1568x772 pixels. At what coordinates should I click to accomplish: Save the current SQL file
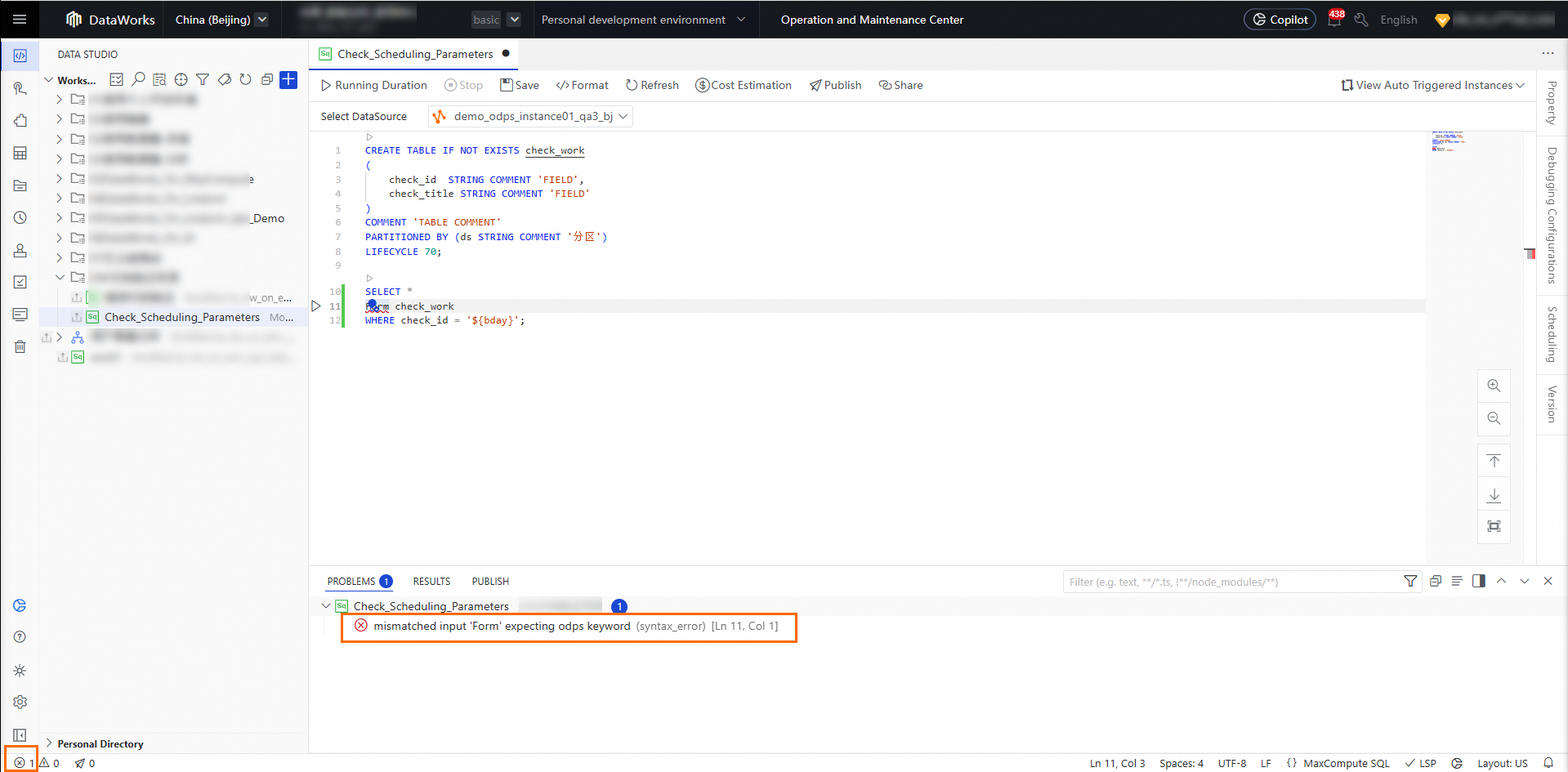(x=520, y=85)
